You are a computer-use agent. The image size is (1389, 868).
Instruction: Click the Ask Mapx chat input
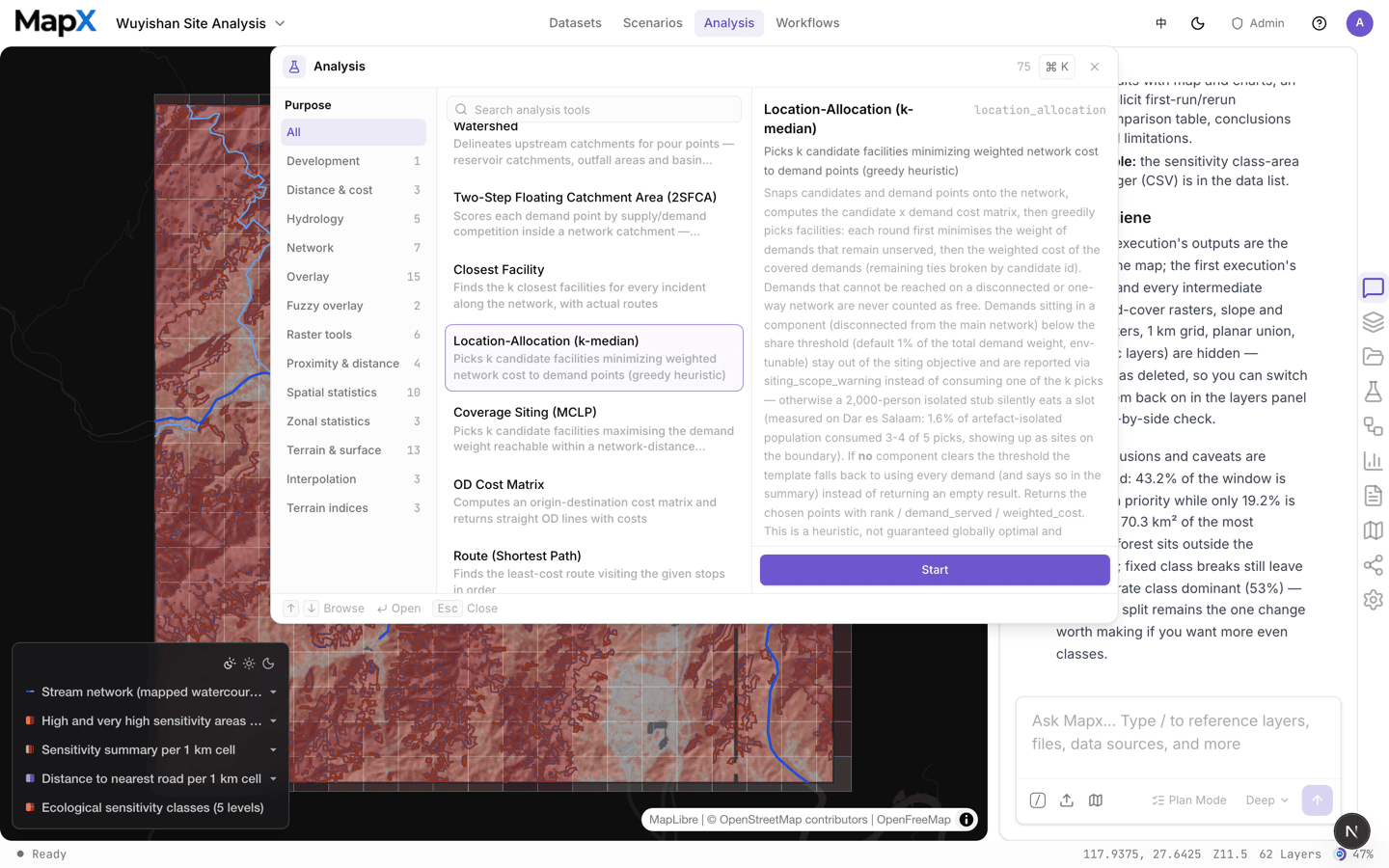[x=1178, y=733]
